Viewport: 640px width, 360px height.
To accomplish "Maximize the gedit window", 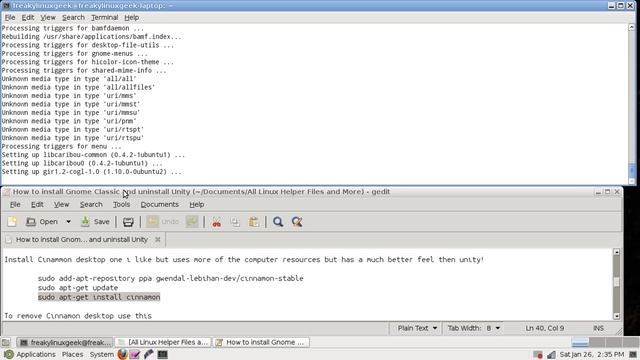I will (x=607, y=192).
